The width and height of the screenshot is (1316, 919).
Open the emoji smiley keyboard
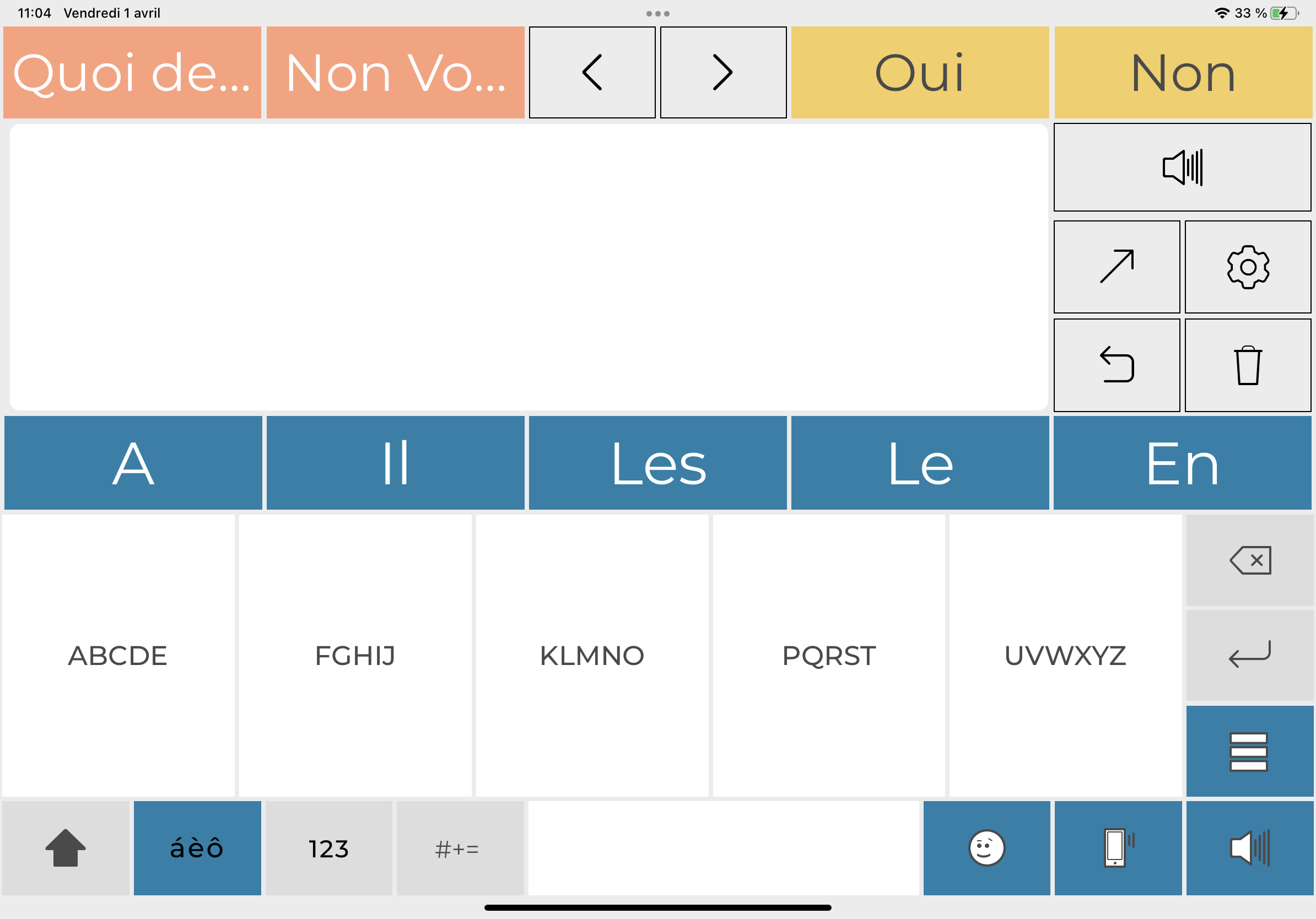click(x=986, y=848)
